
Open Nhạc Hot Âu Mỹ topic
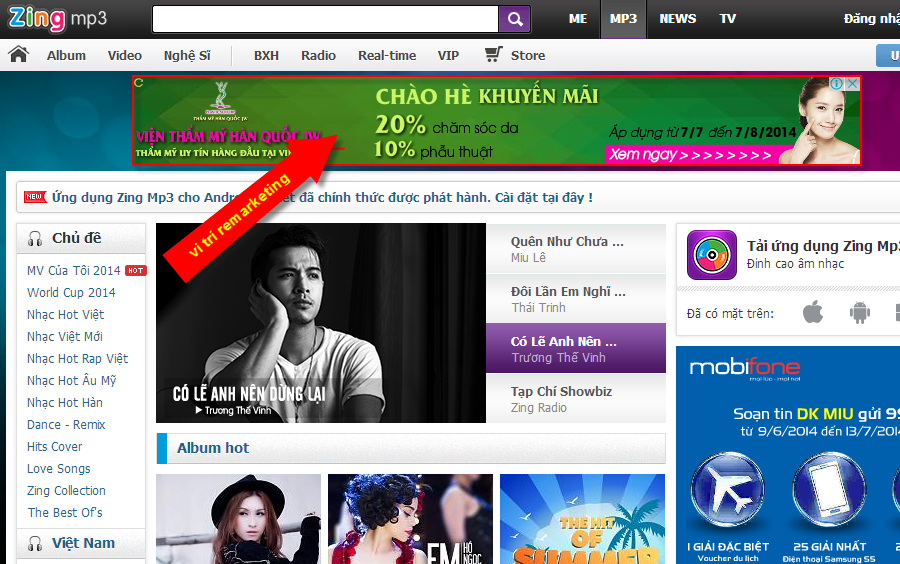coord(72,380)
